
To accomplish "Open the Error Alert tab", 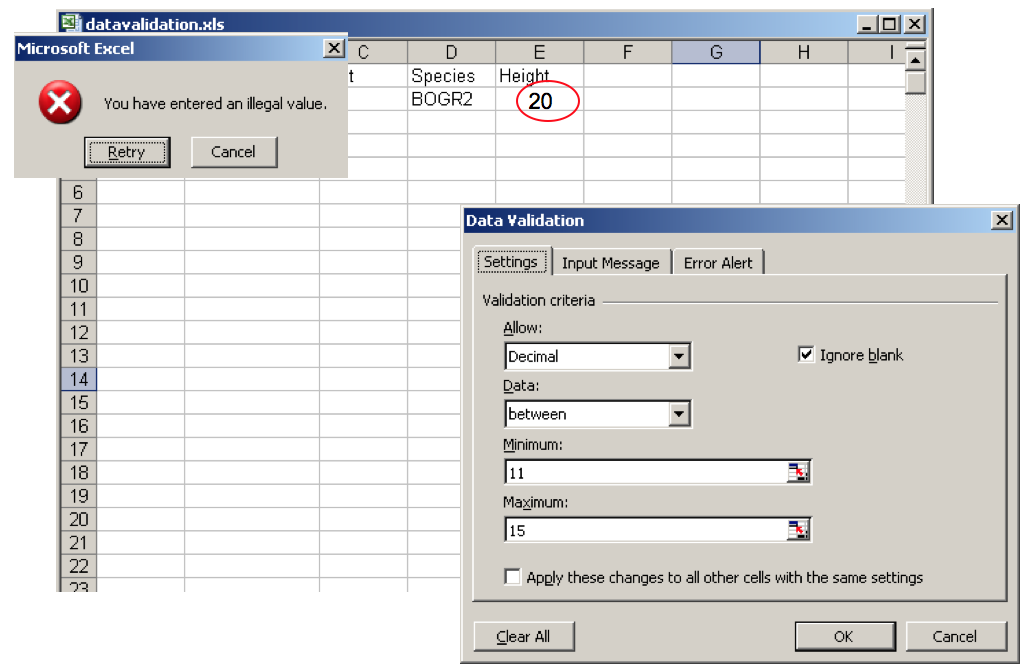I will (x=718, y=263).
